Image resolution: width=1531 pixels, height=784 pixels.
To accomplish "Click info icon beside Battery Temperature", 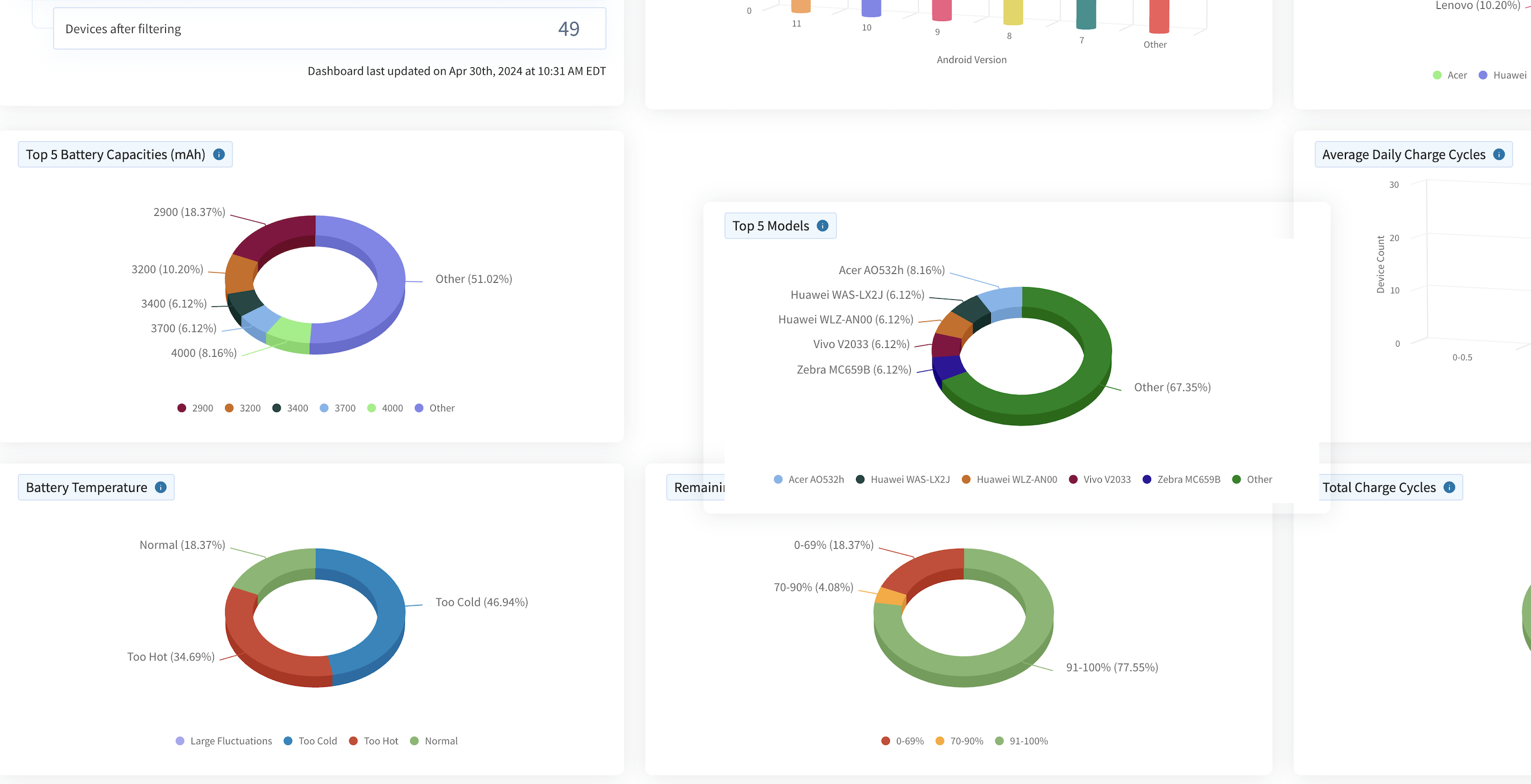I will pos(161,487).
